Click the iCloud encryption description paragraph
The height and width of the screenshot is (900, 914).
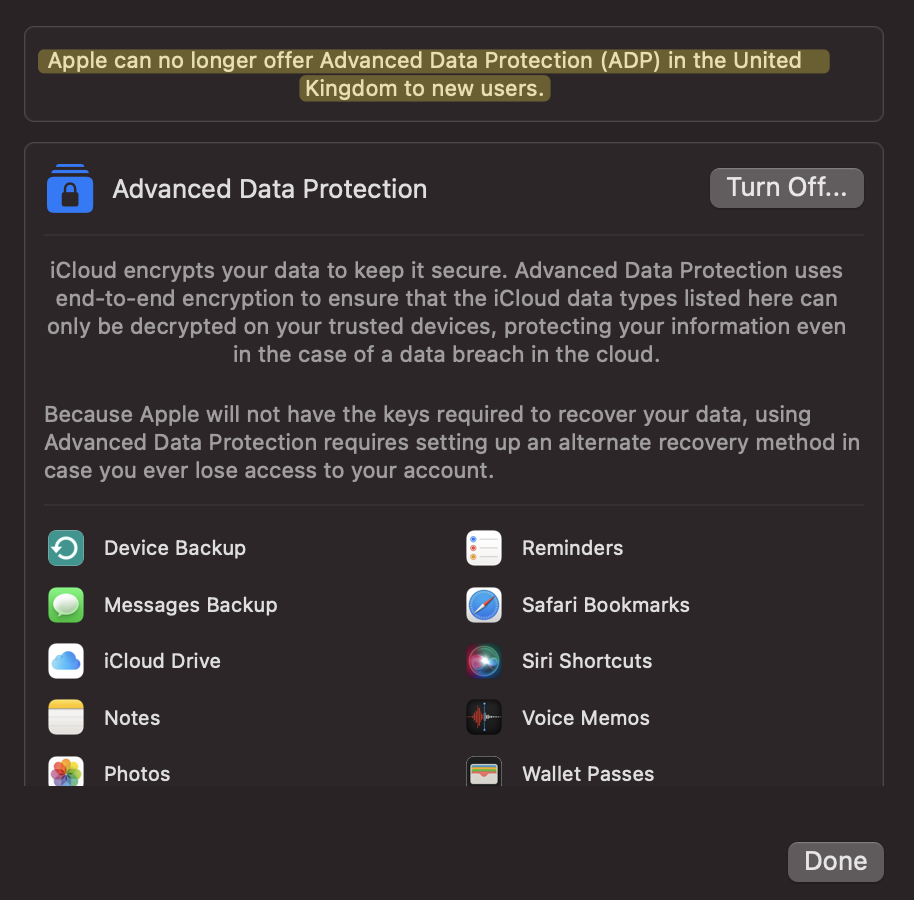pyautogui.click(x=446, y=312)
